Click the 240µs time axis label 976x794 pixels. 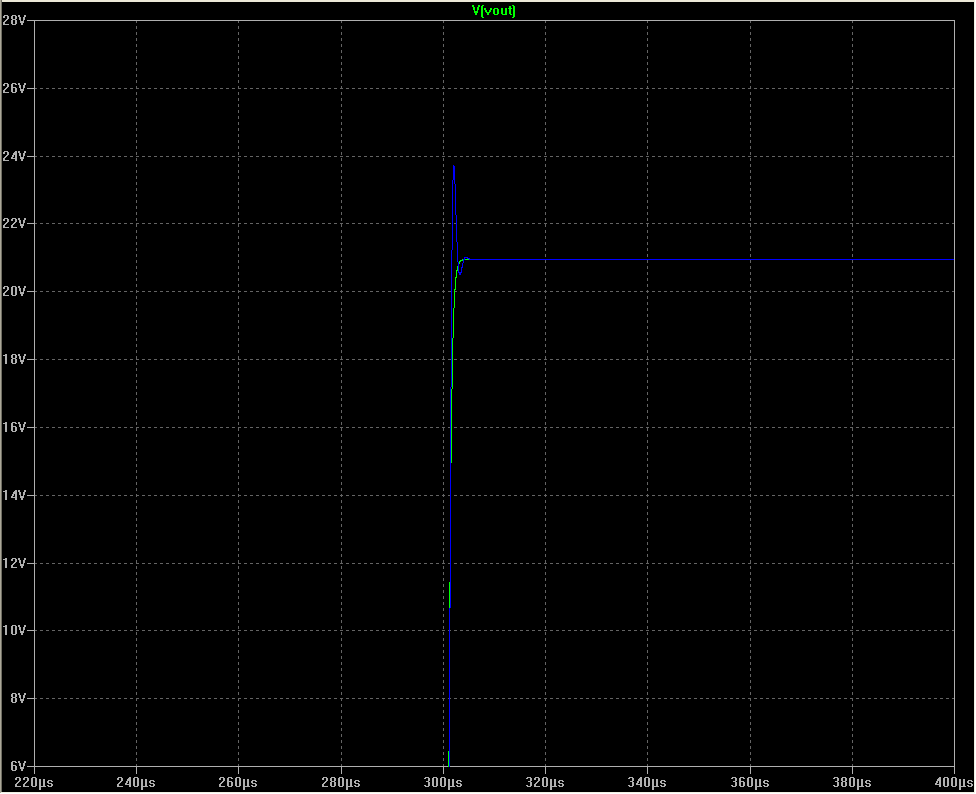tap(136, 782)
